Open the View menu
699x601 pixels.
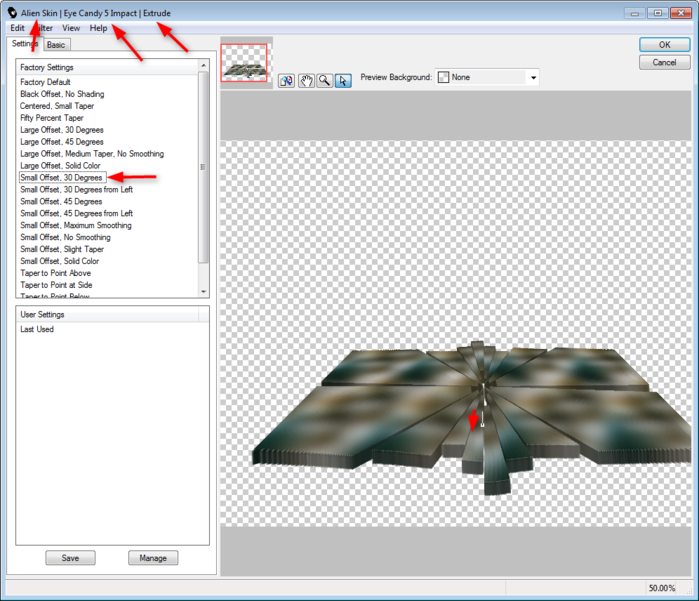coord(71,28)
